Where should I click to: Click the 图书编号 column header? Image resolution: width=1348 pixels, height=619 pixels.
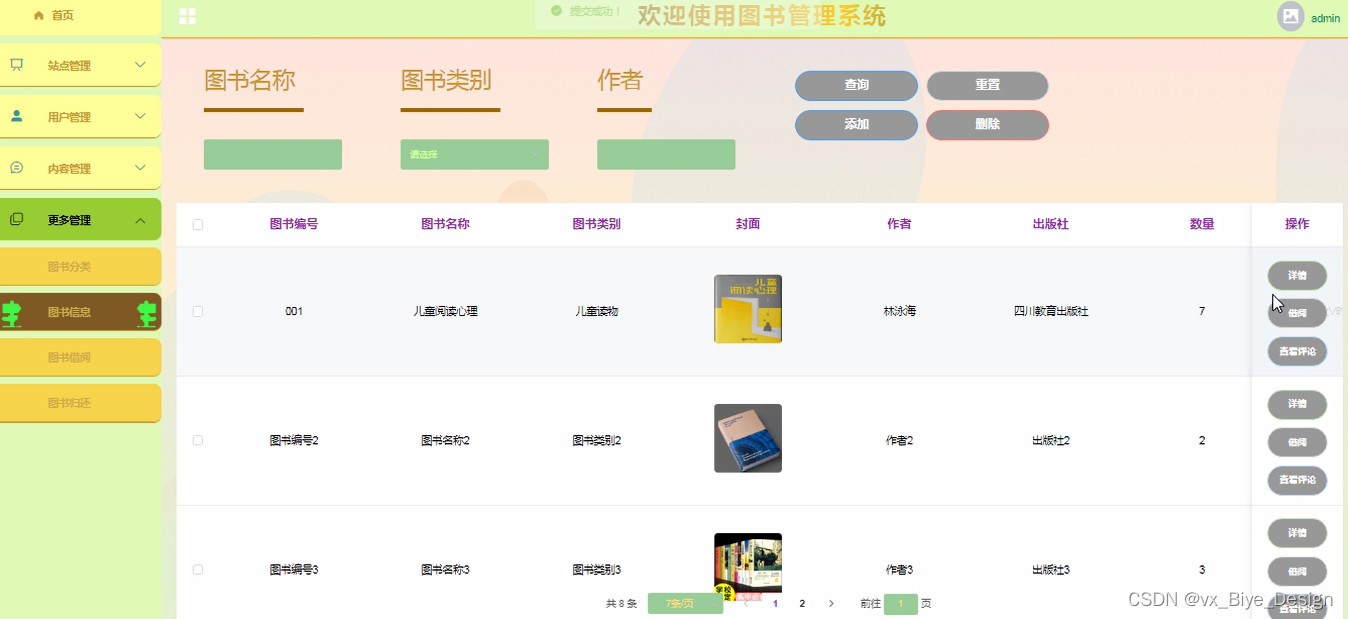pyautogui.click(x=294, y=224)
